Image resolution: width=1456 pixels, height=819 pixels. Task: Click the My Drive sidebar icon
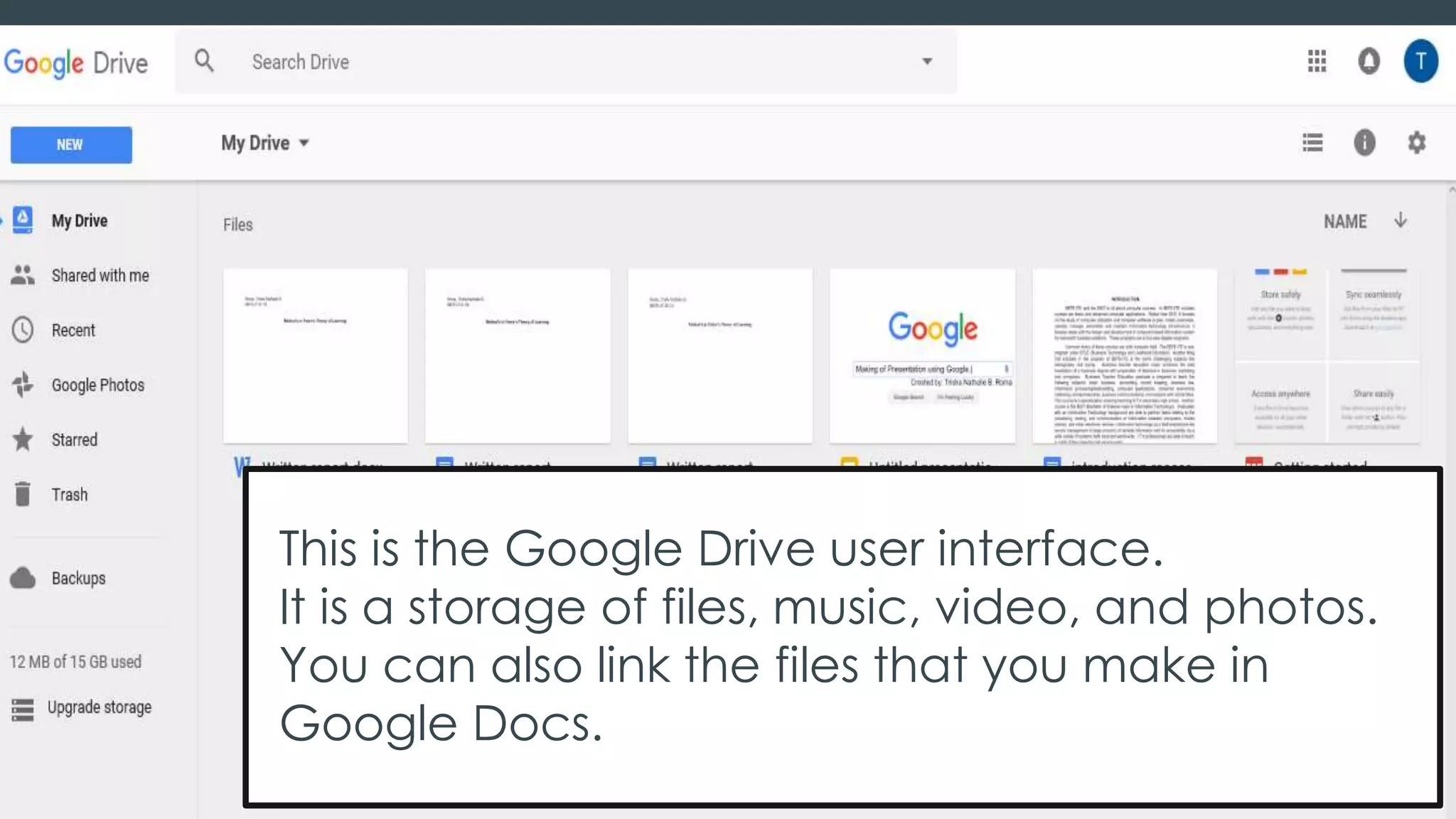coord(23,220)
